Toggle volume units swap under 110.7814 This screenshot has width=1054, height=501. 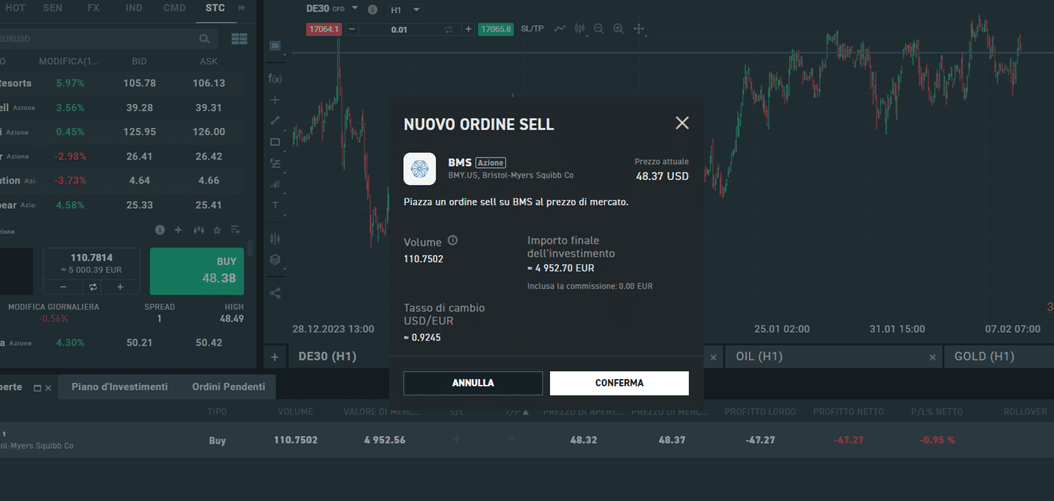click(92, 287)
